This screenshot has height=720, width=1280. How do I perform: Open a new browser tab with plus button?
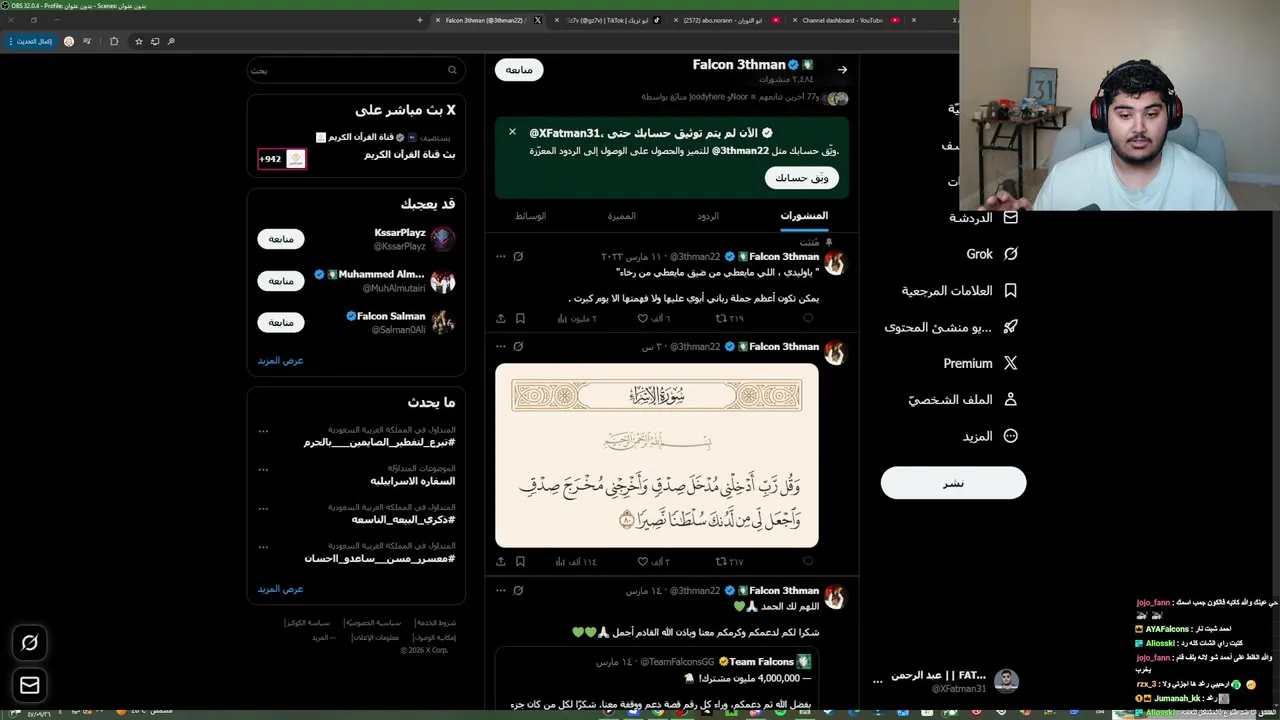pos(420,20)
